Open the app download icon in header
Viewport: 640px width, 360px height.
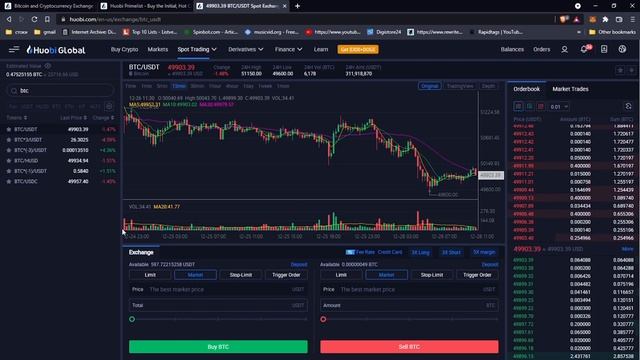coord(604,49)
